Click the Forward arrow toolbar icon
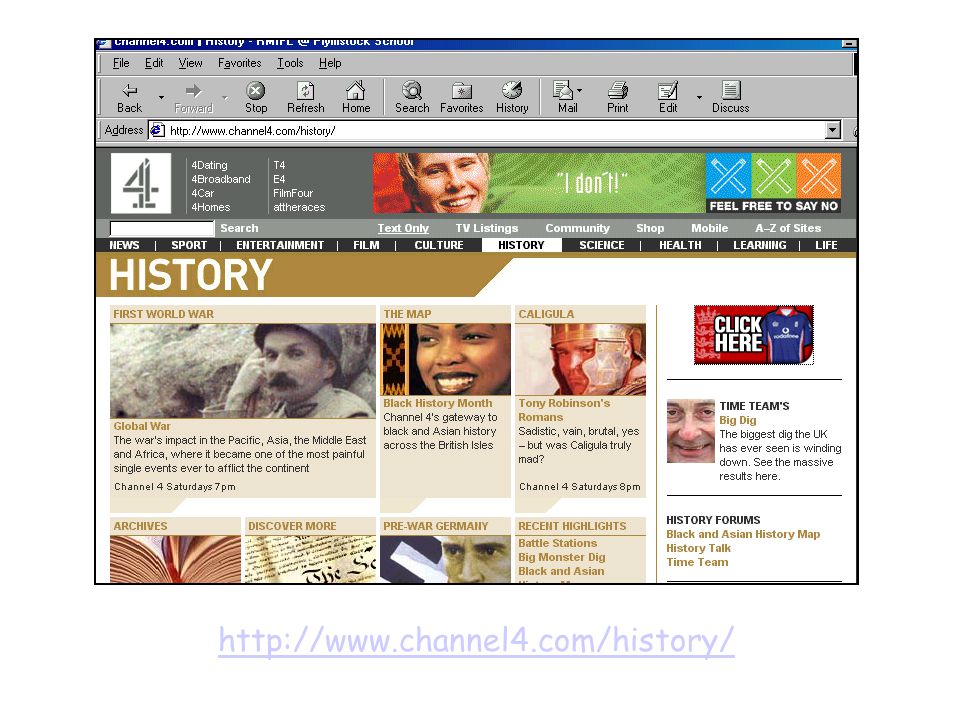The height and width of the screenshot is (720, 960). point(193,91)
